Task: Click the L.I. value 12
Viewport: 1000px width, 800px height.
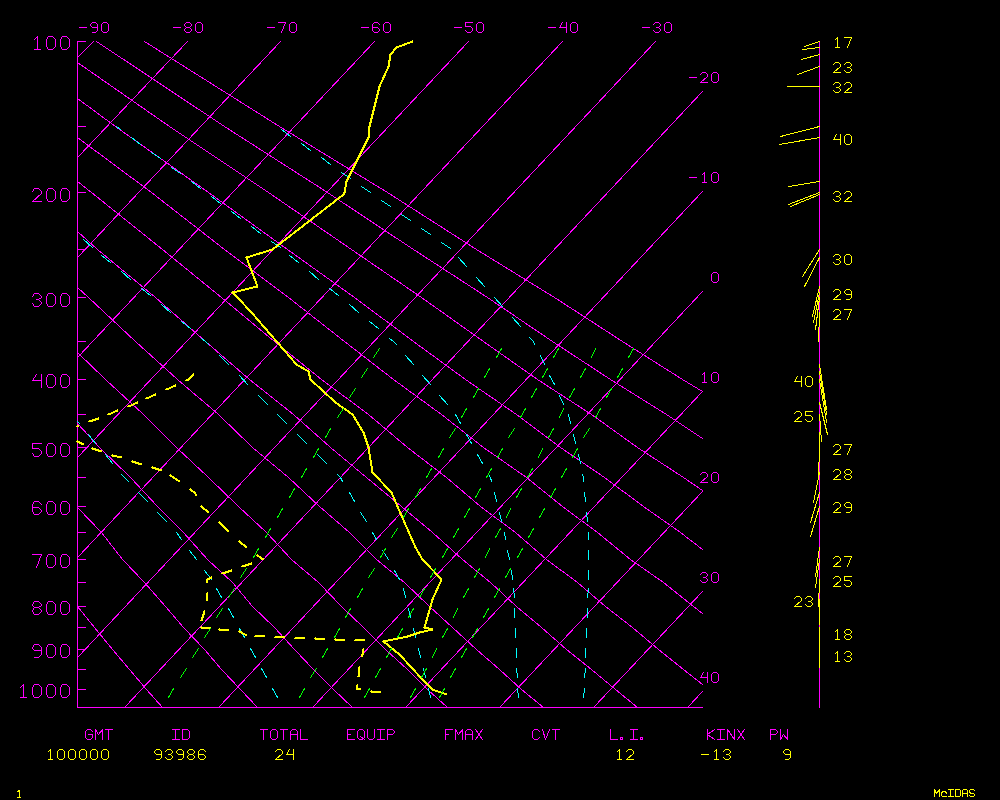Action: tap(625, 754)
